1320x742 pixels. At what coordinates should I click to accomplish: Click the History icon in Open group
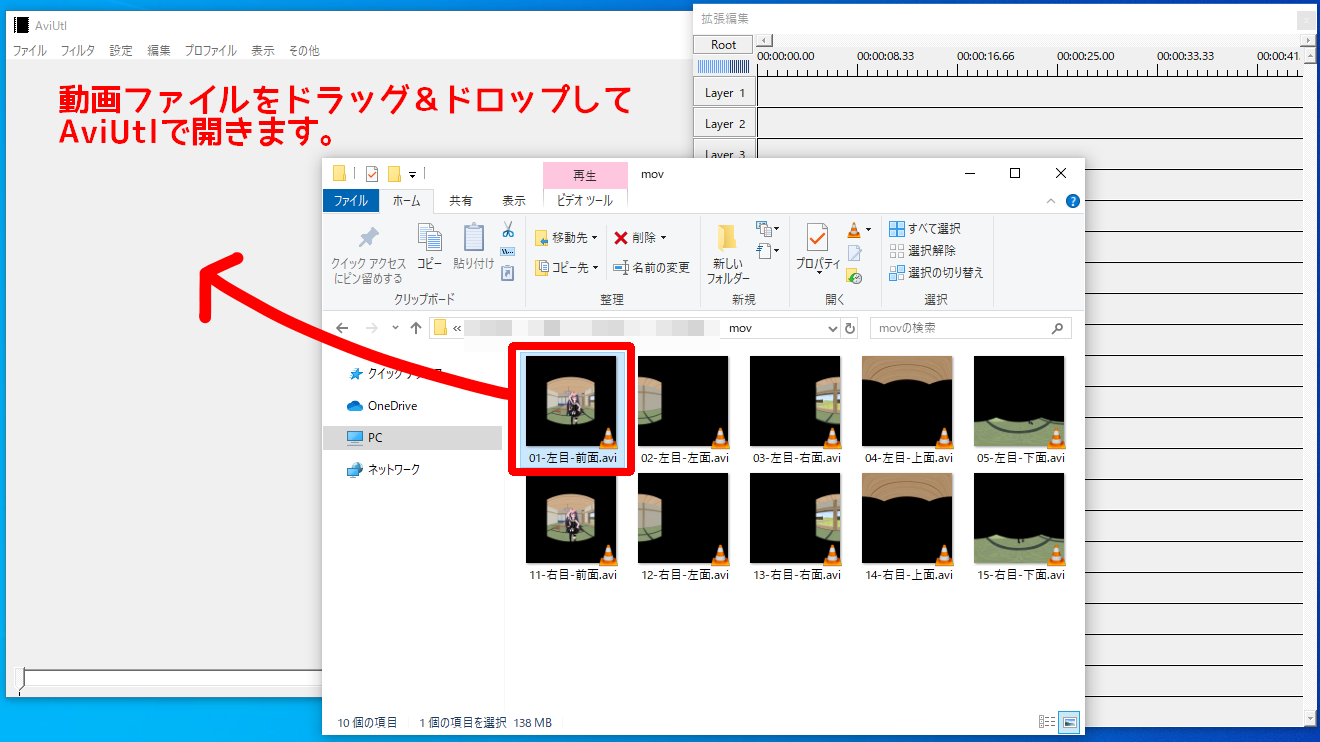click(854, 275)
